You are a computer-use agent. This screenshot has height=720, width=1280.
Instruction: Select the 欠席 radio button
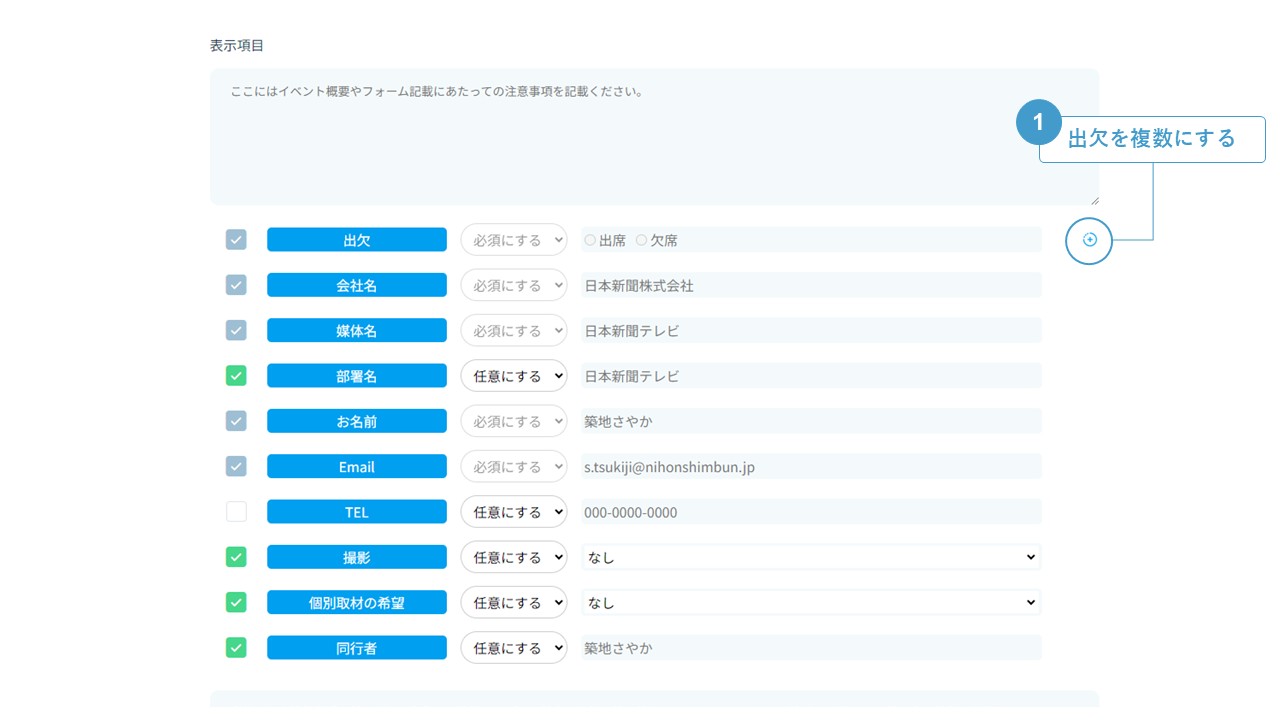641,240
